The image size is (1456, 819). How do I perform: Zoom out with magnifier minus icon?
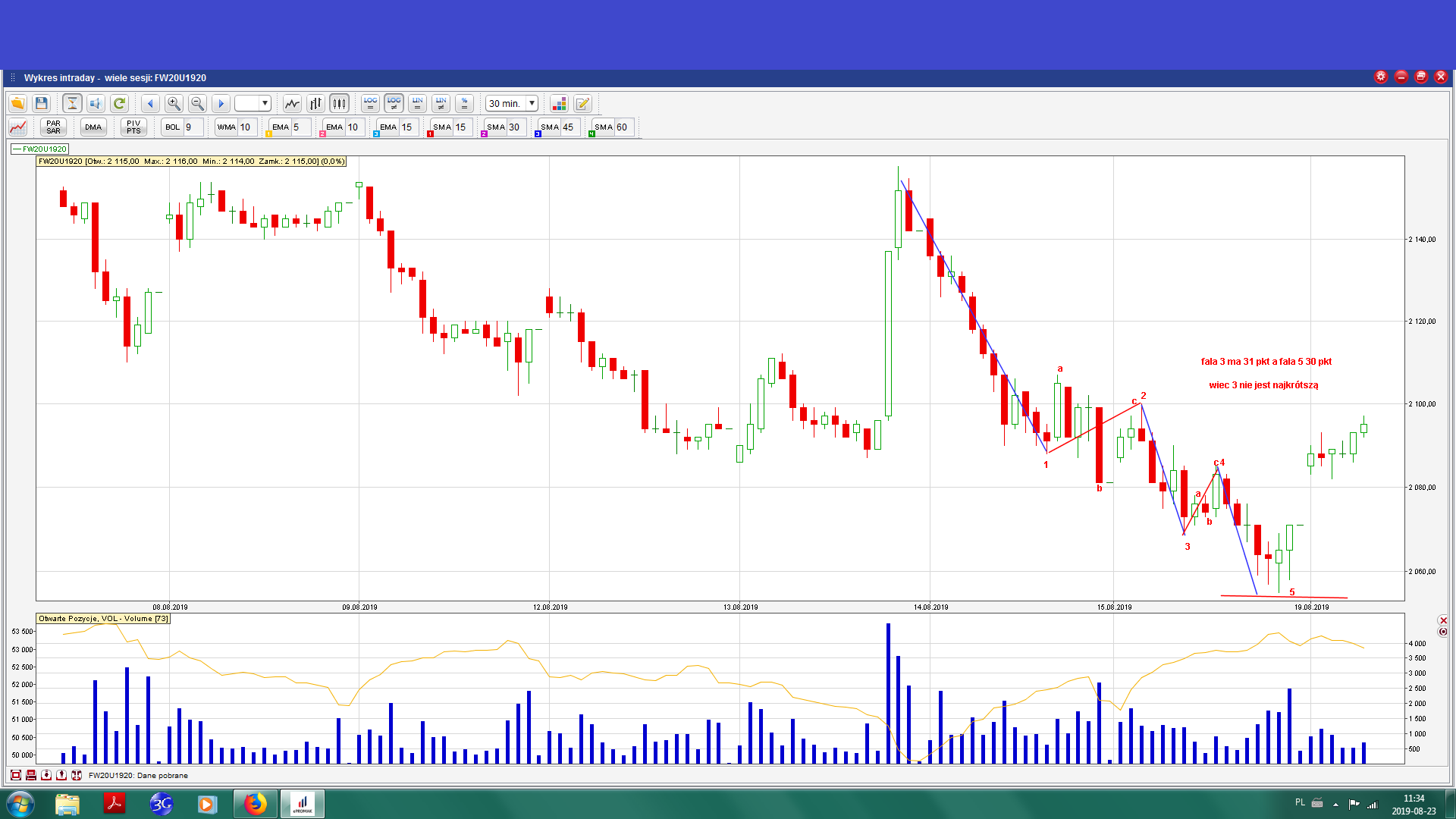point(197,103)
